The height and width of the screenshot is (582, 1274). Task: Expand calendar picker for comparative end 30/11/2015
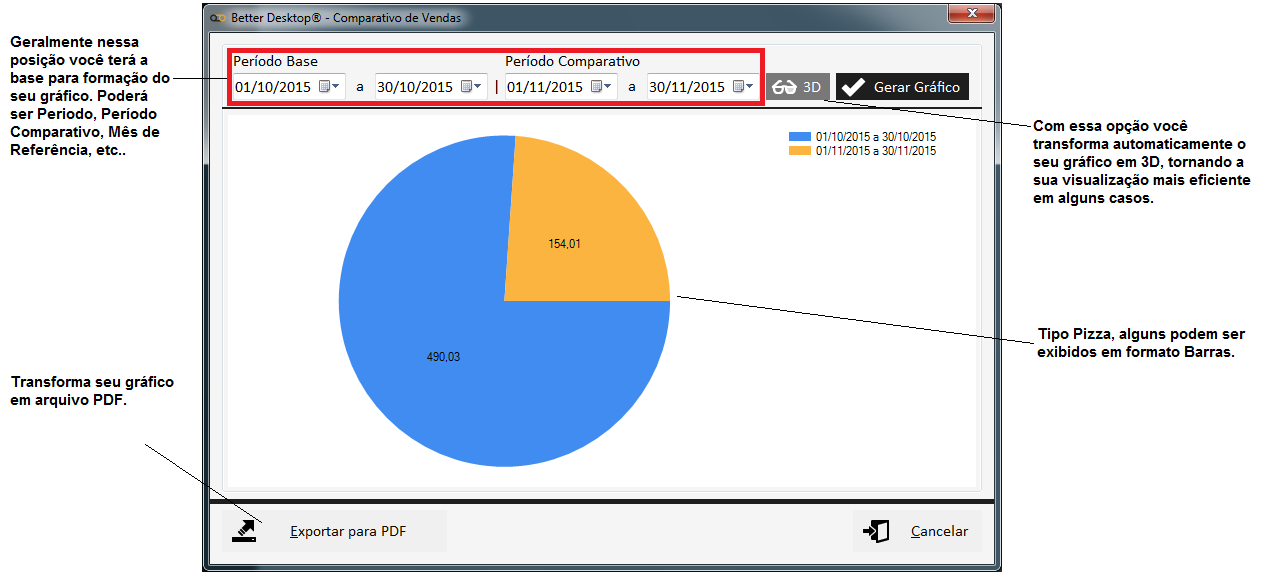coord(744,87)
